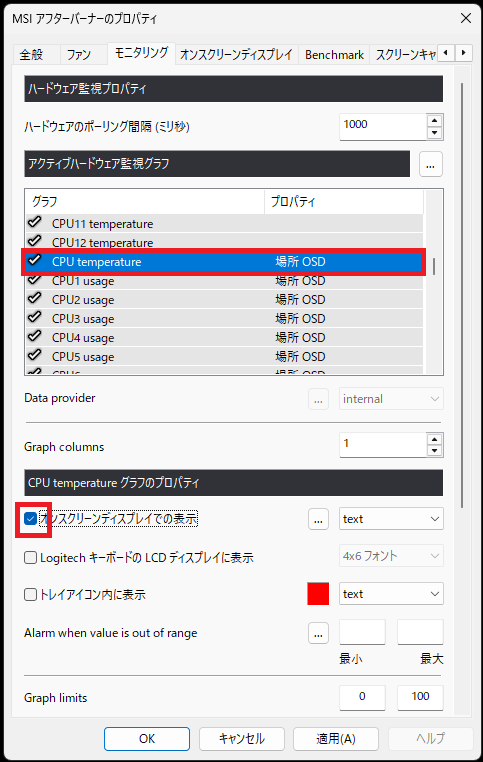Toggle checkmark for CPU4 usage graph
Viewport: 483px width, 762px height.
[x=34, y=336]
